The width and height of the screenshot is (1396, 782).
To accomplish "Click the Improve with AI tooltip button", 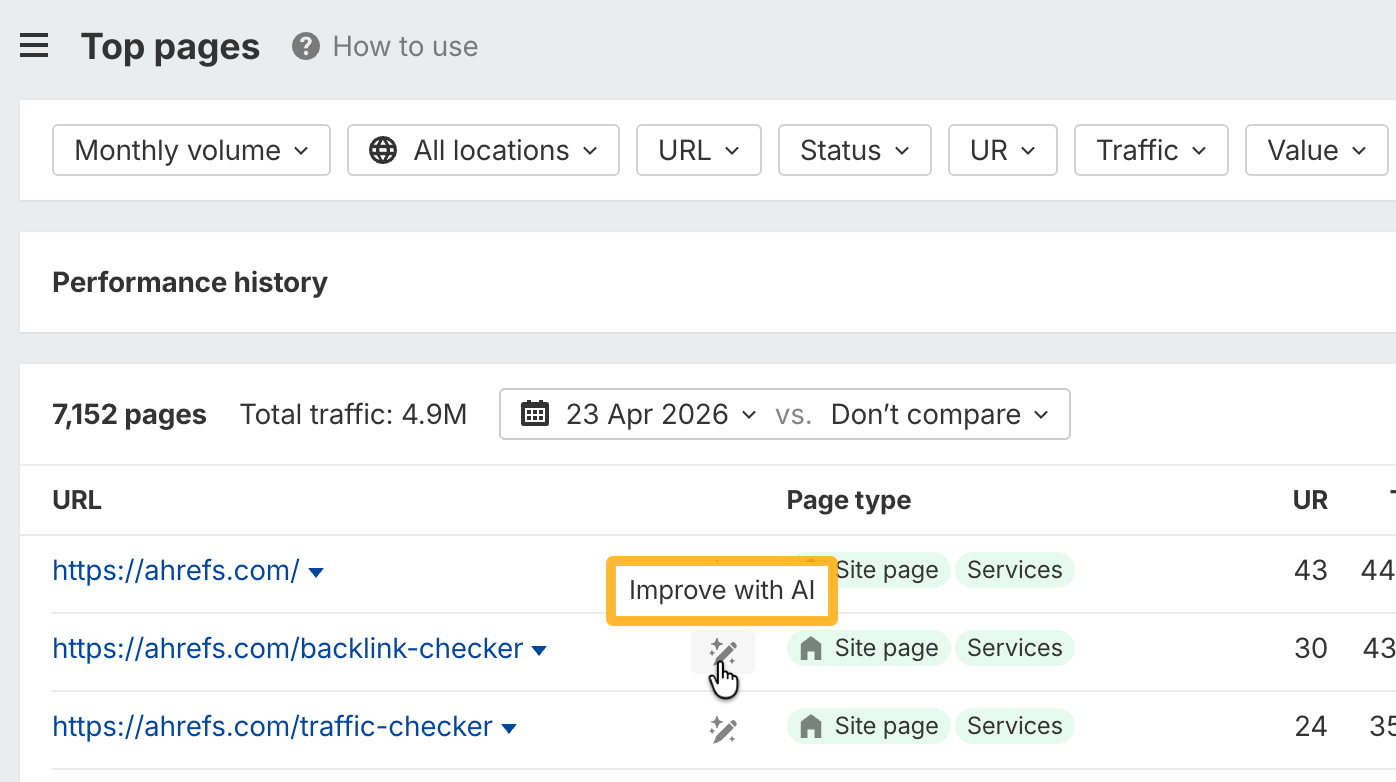I will (x=722, y=590).
